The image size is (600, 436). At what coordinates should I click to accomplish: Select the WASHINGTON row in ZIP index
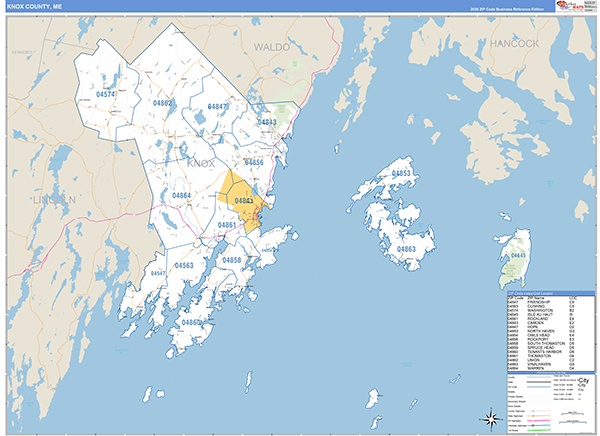541,310
